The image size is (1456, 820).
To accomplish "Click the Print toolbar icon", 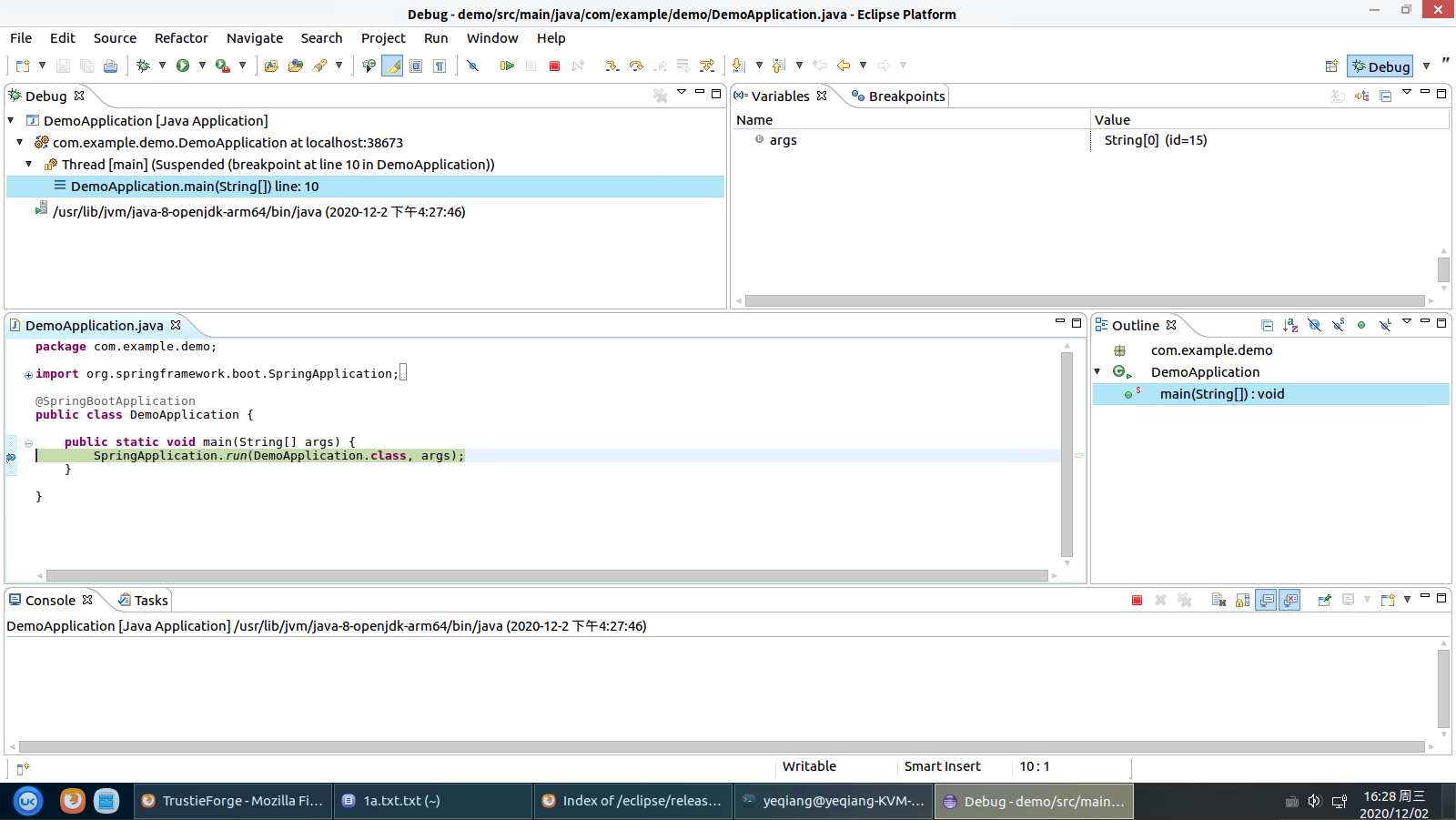I will [110, 66].
